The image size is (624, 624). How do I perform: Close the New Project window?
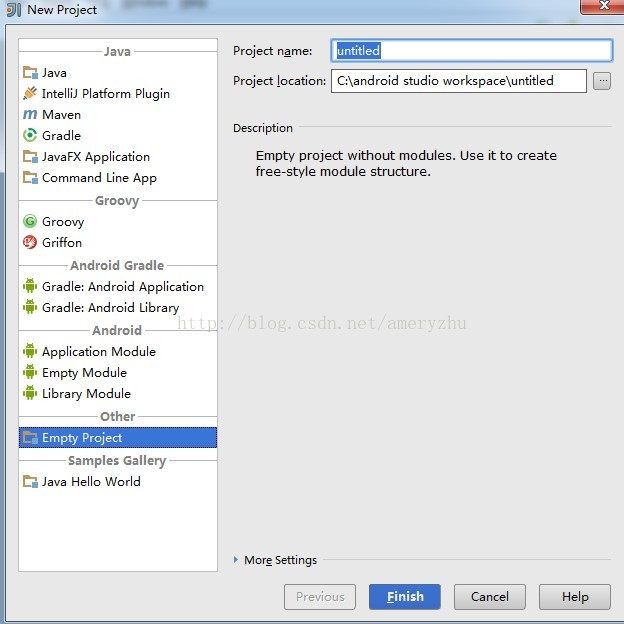[603, 6]
